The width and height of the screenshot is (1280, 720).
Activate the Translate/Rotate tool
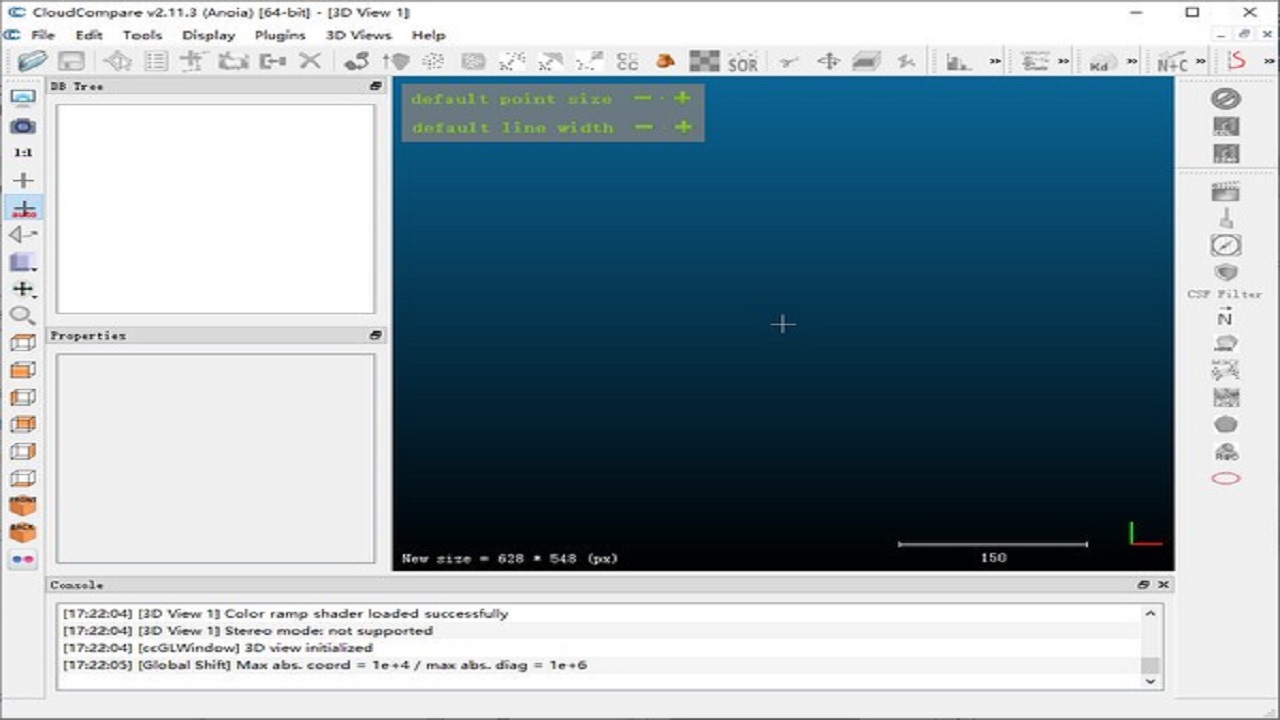(829, 61)
